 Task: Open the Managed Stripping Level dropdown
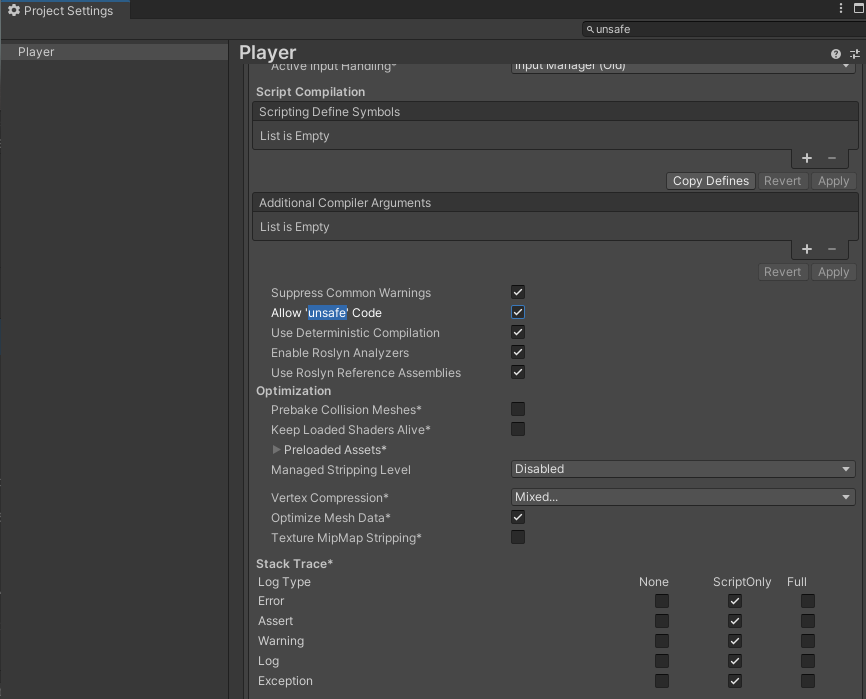coord(683,469)
